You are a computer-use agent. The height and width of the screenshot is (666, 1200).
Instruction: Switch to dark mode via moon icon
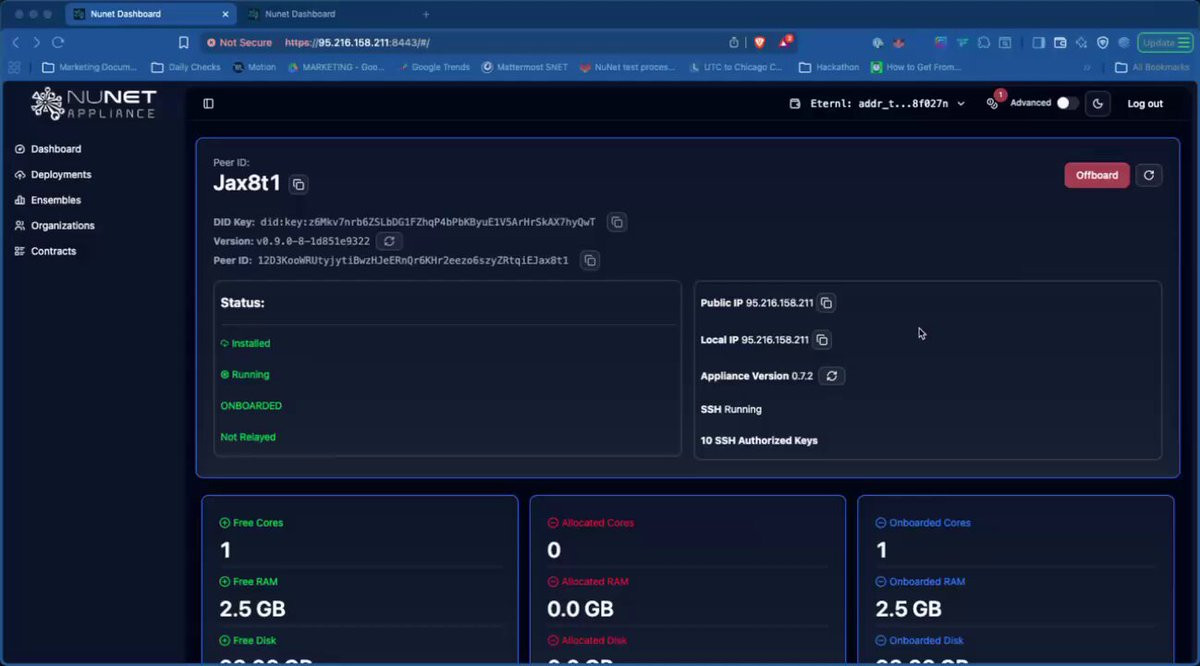pyautogui.click(x=1097, y=103)
